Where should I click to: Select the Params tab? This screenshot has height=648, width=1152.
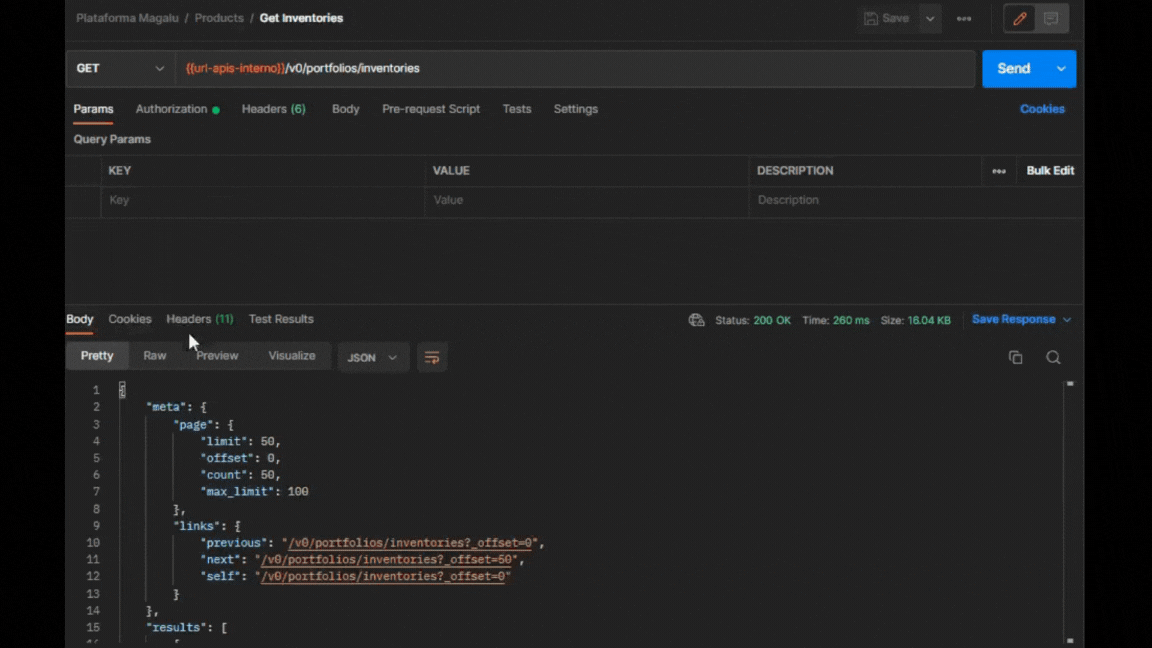click(x=93, y=109)
